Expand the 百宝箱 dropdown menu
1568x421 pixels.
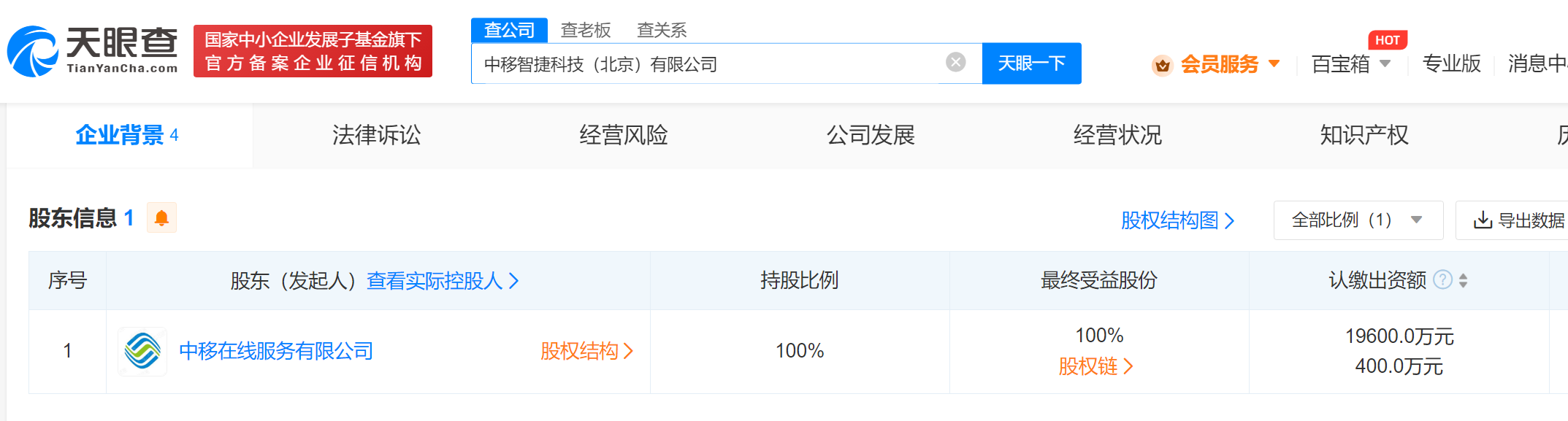tap(1385, 63)
